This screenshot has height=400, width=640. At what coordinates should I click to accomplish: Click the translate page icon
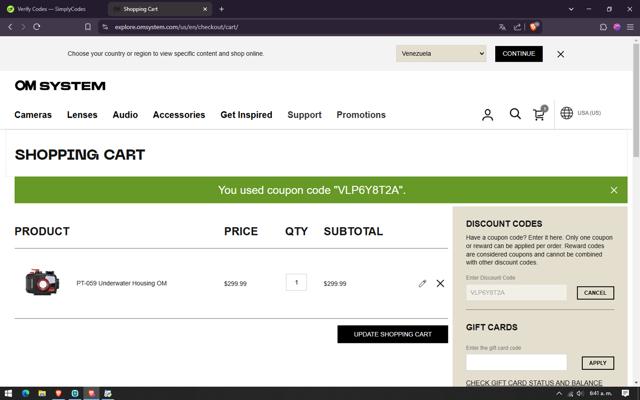click(502, 27)
